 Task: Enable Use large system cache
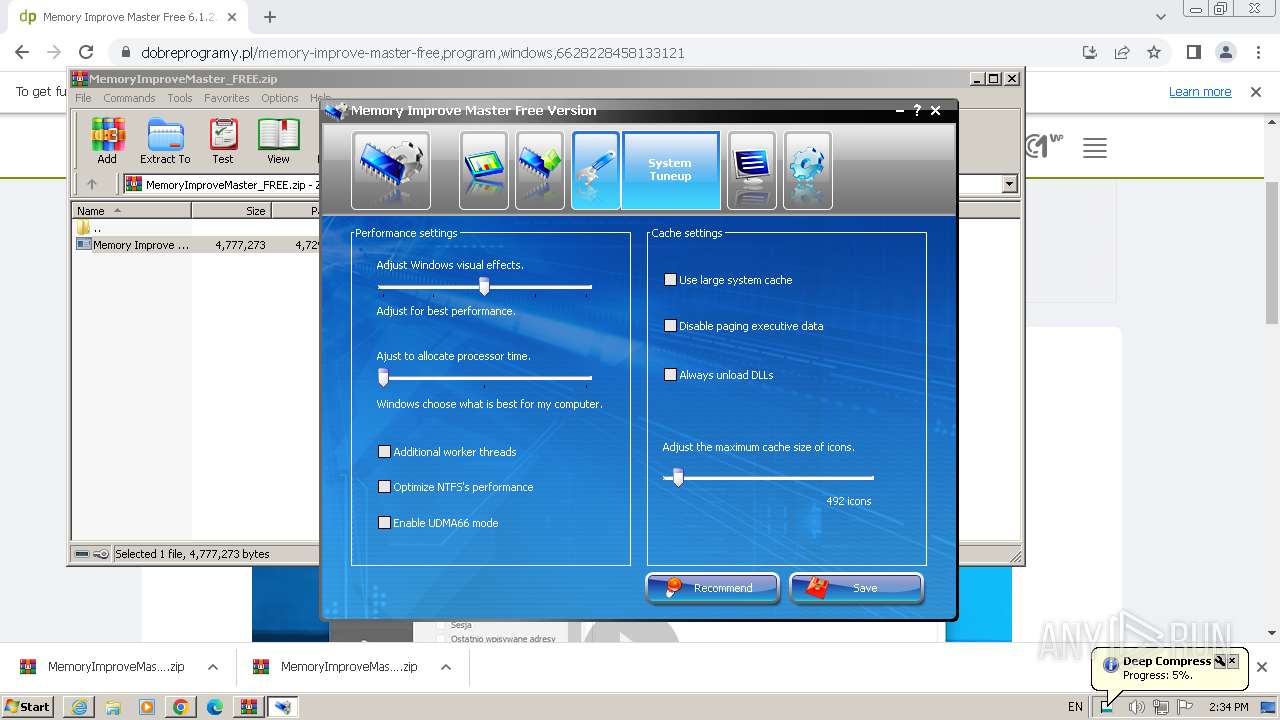pyautogui.click(x=670, y=280)
